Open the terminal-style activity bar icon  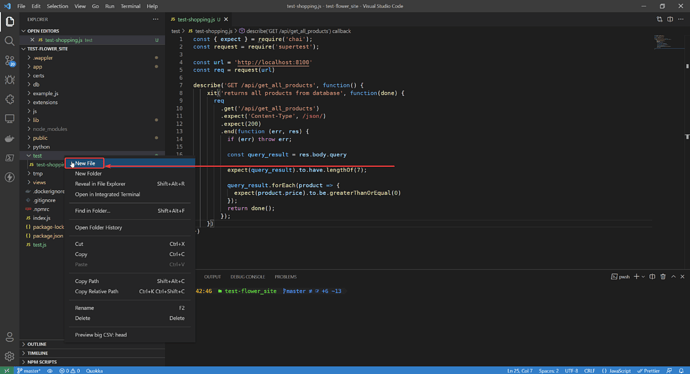pyautogui.click(x=10, y=158)
